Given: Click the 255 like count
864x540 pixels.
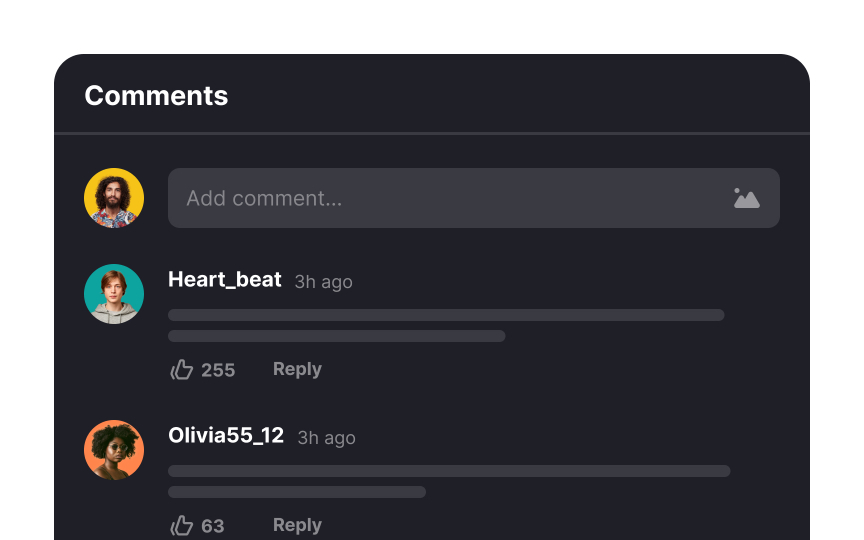Looking at the screenshot, I should [218, 370].
